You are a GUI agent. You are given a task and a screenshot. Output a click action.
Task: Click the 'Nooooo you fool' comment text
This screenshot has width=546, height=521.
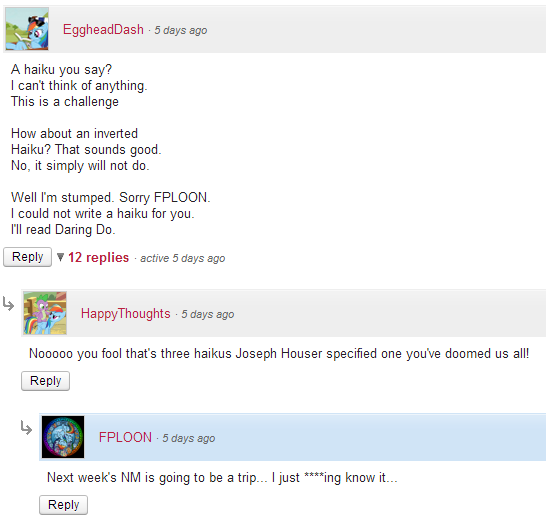[279, 353]
